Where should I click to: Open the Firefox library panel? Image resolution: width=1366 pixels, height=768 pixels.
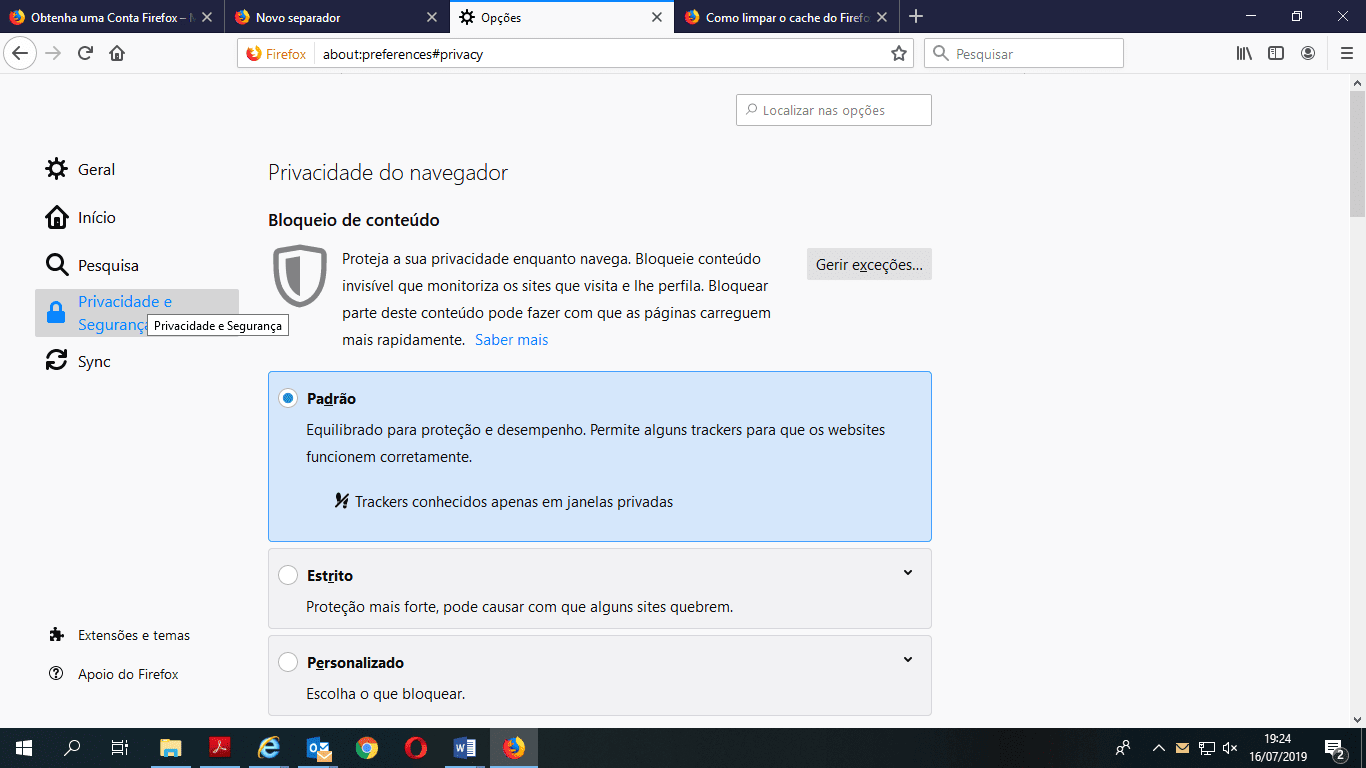(1243, 53)
